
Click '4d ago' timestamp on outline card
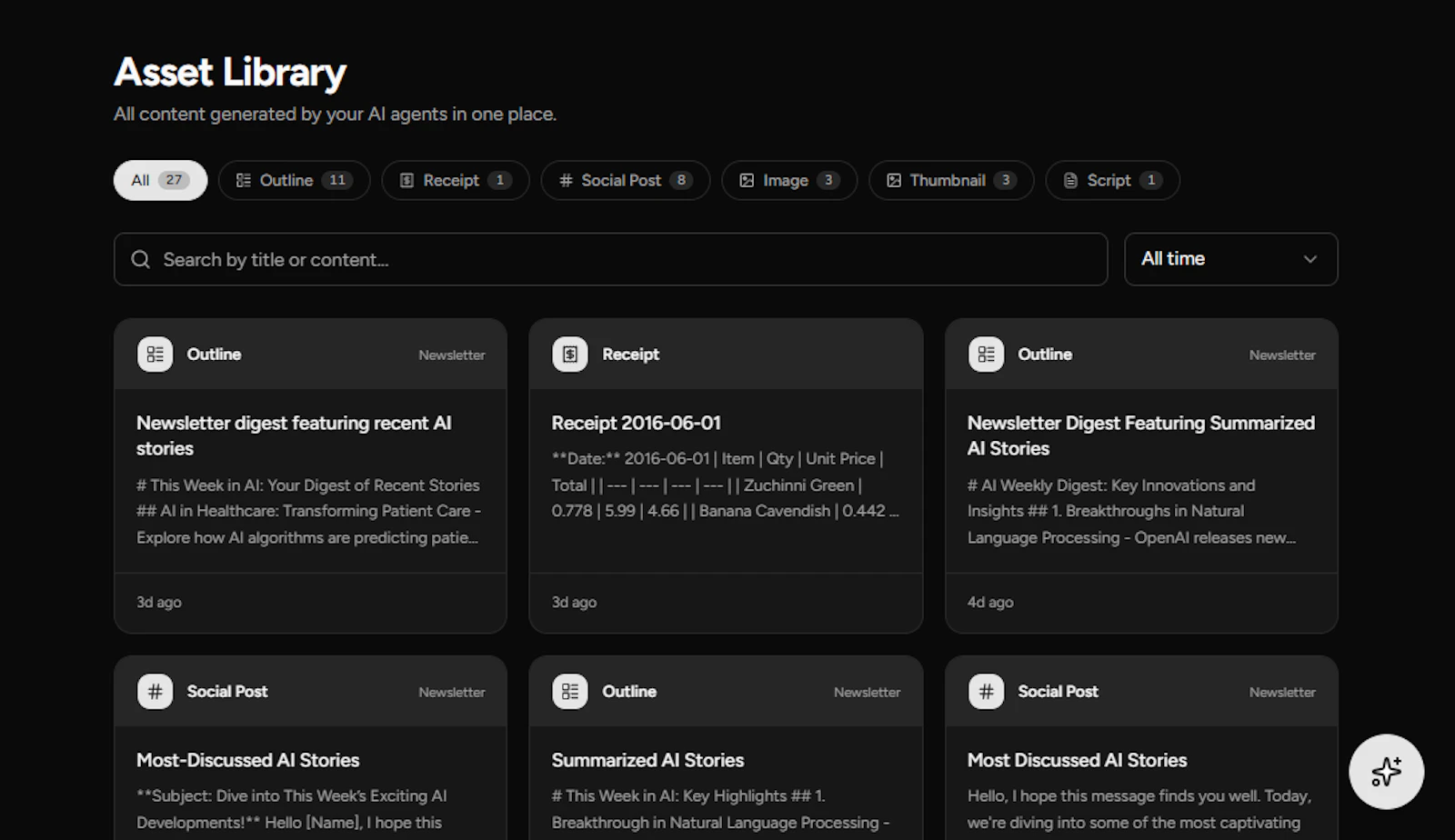(x=990, y=602)
